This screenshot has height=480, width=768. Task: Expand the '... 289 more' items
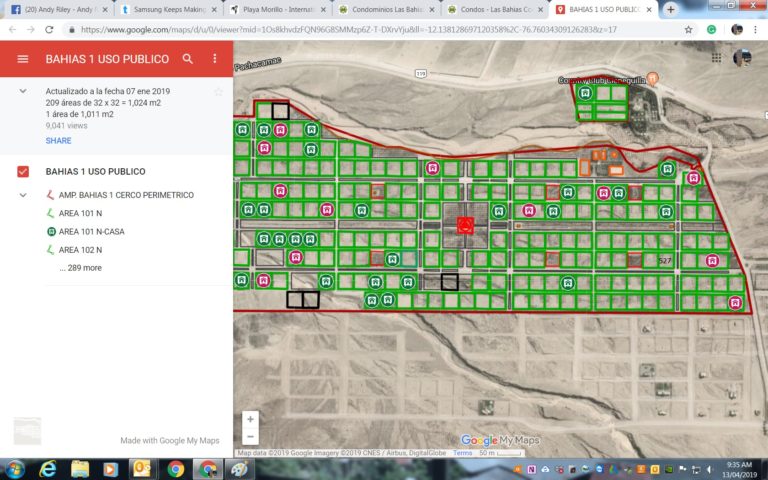tap(80, 268)
